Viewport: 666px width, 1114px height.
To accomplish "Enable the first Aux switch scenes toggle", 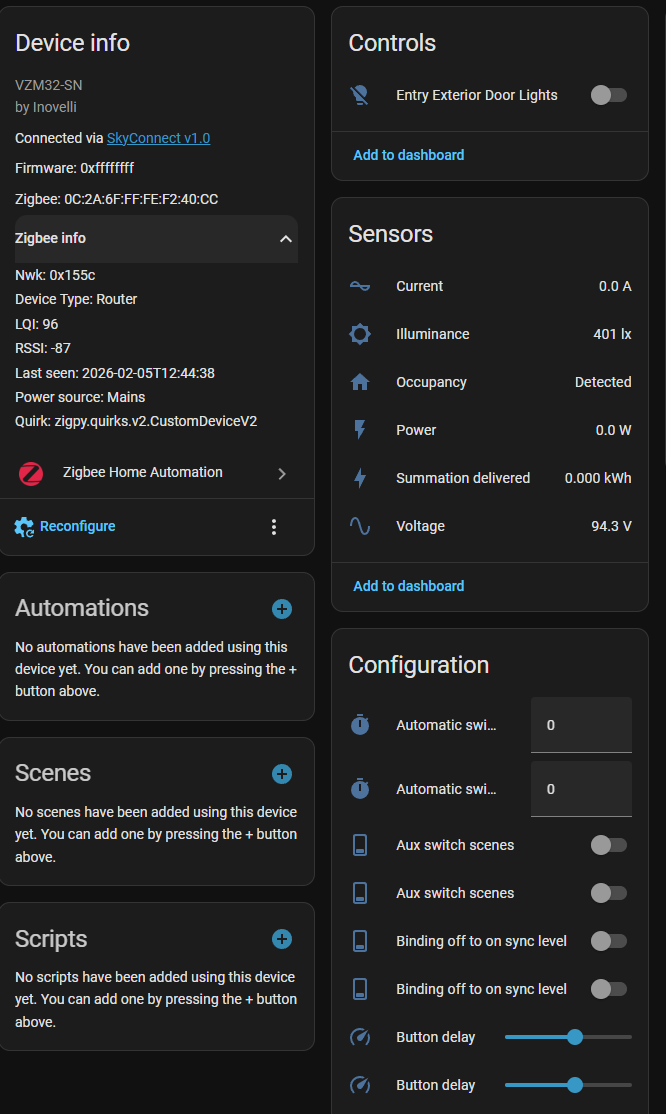I will tap(608, 845).
